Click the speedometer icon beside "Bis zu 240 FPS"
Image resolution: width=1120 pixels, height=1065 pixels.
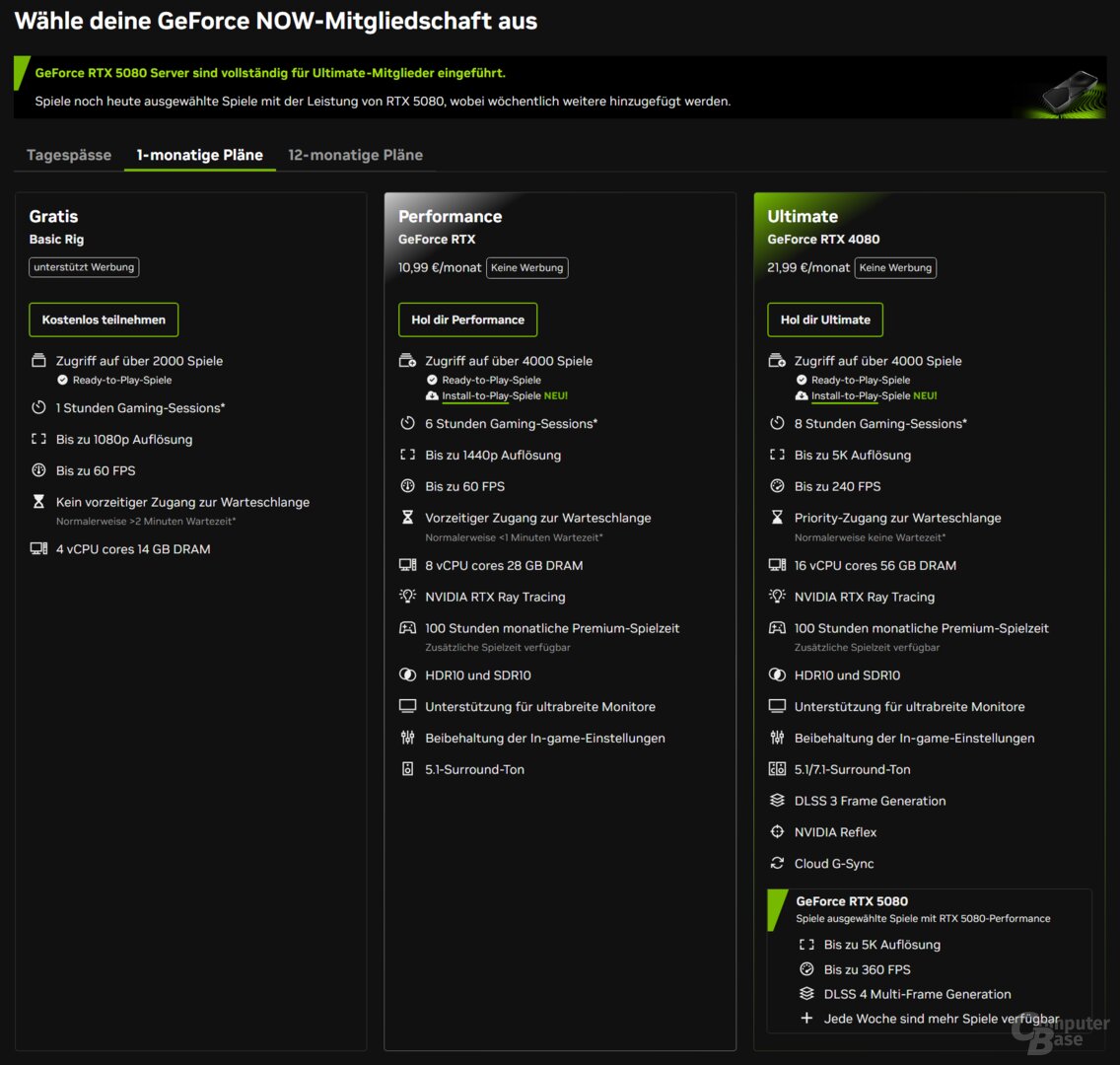776,486
